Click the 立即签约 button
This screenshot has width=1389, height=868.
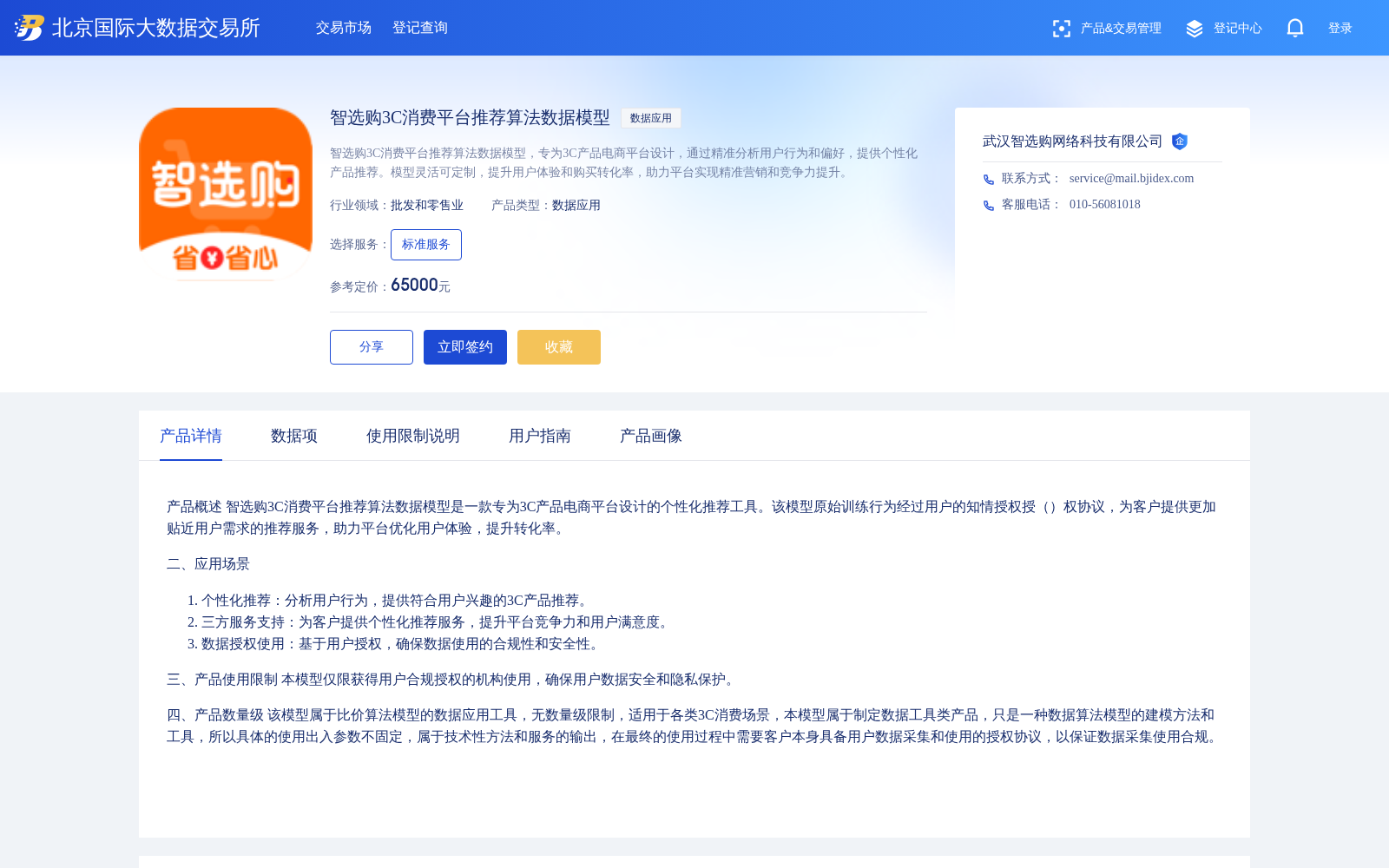[x=465, y=347]
